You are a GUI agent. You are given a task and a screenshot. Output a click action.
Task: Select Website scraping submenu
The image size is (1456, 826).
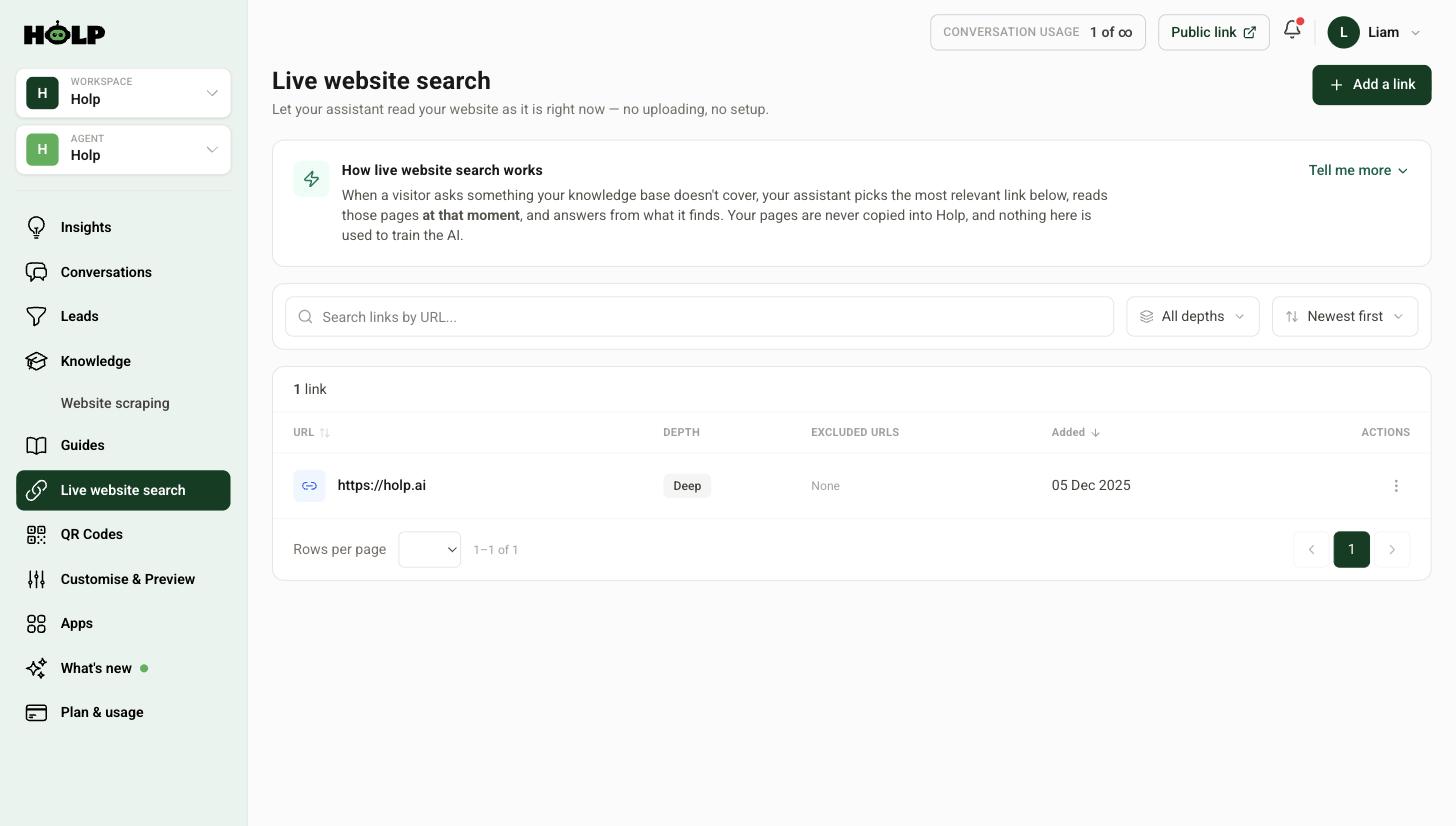(115, 404)
